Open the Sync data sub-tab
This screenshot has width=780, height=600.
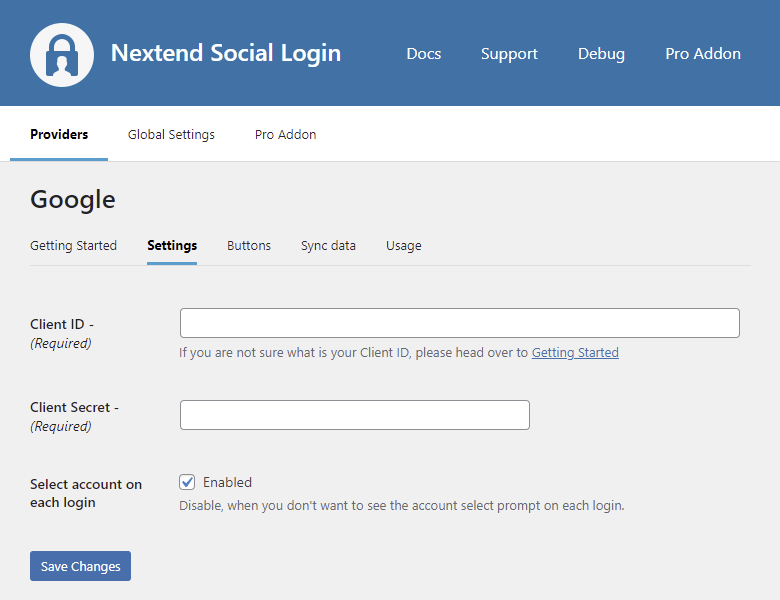[x=328, y=245]
